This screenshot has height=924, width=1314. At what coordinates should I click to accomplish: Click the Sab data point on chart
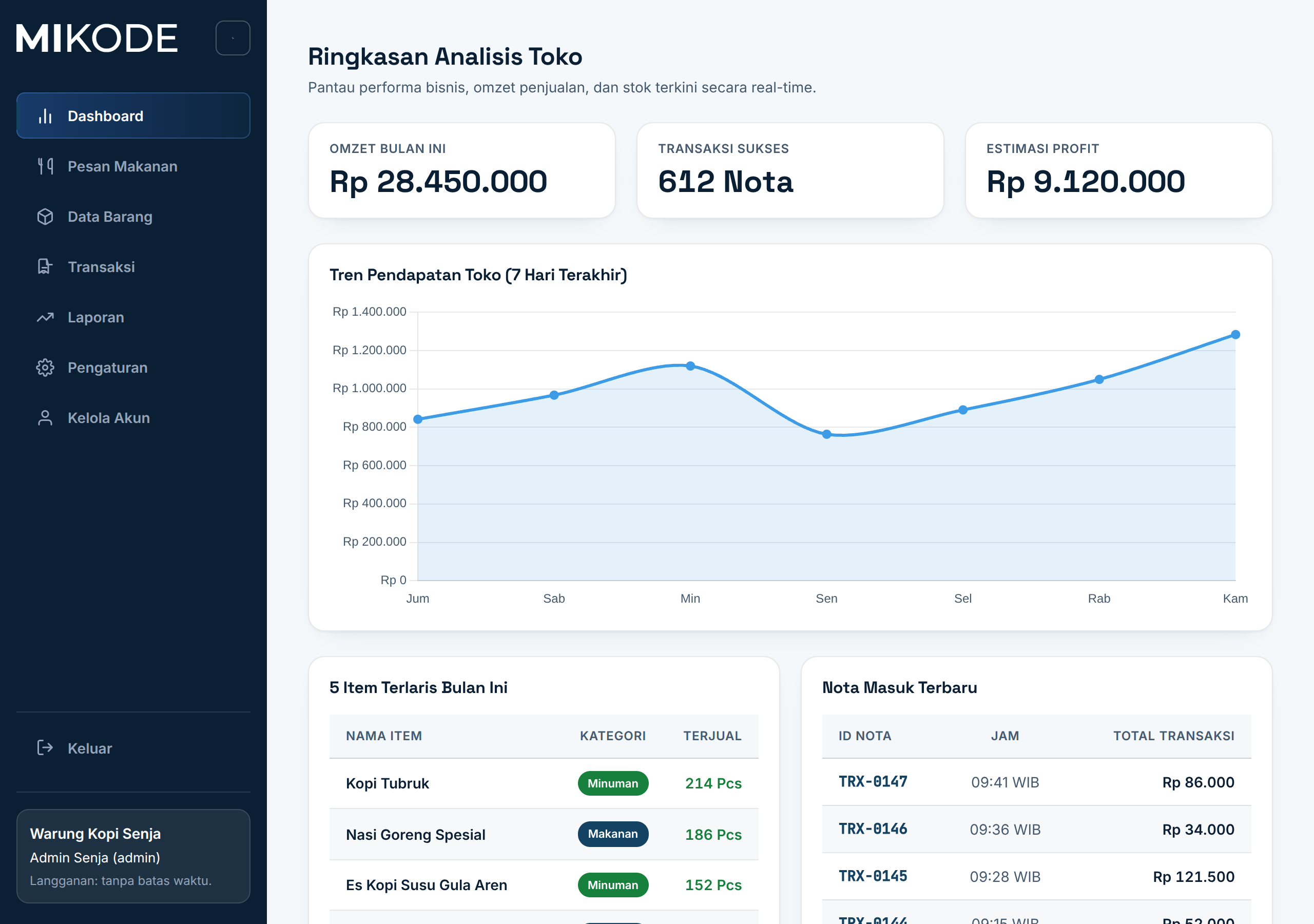(554, 395)
